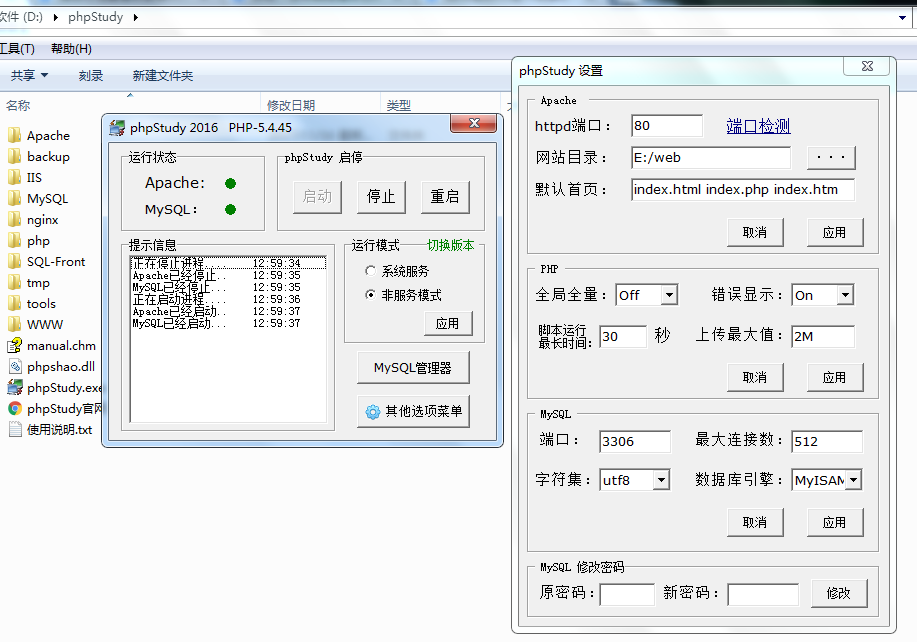This screenshot has height=642, width=917.
Task: Apply the MySQL settings
Action: 835,522
